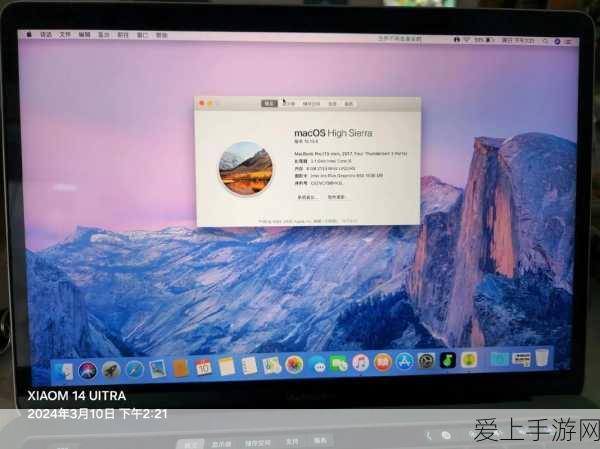Open Finder from the Dock
The height and width of the screenshot is (449, 600).
(64, 371)
